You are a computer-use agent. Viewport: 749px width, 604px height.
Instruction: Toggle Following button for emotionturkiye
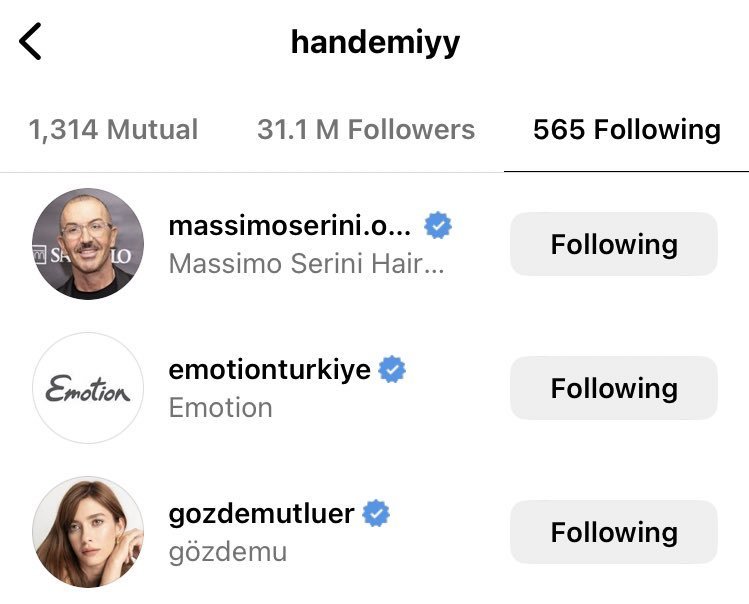(614, 388)
